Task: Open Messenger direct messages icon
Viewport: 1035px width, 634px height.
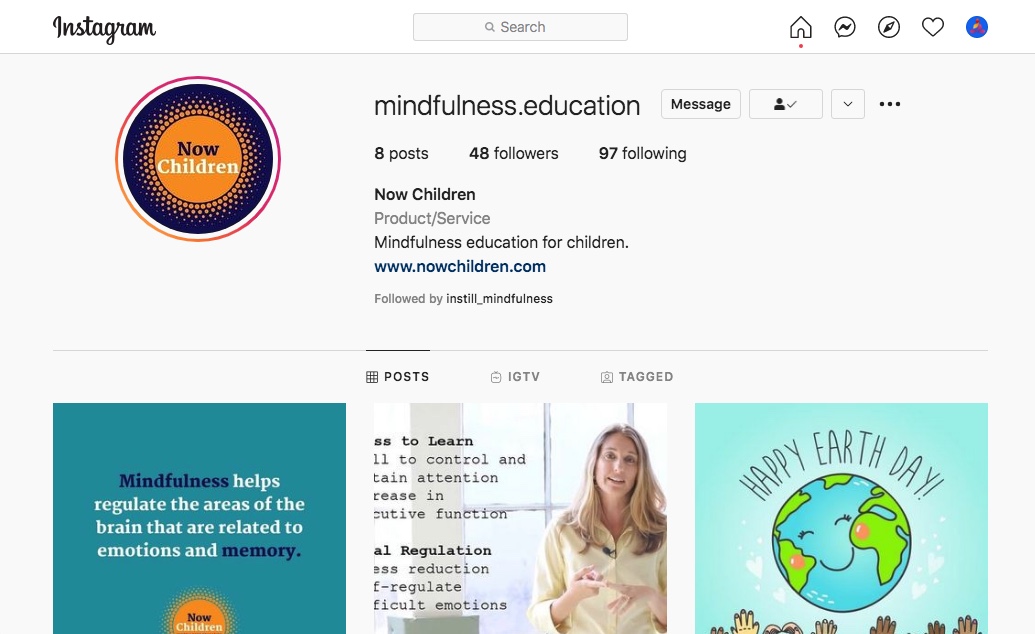Action: 844,27
